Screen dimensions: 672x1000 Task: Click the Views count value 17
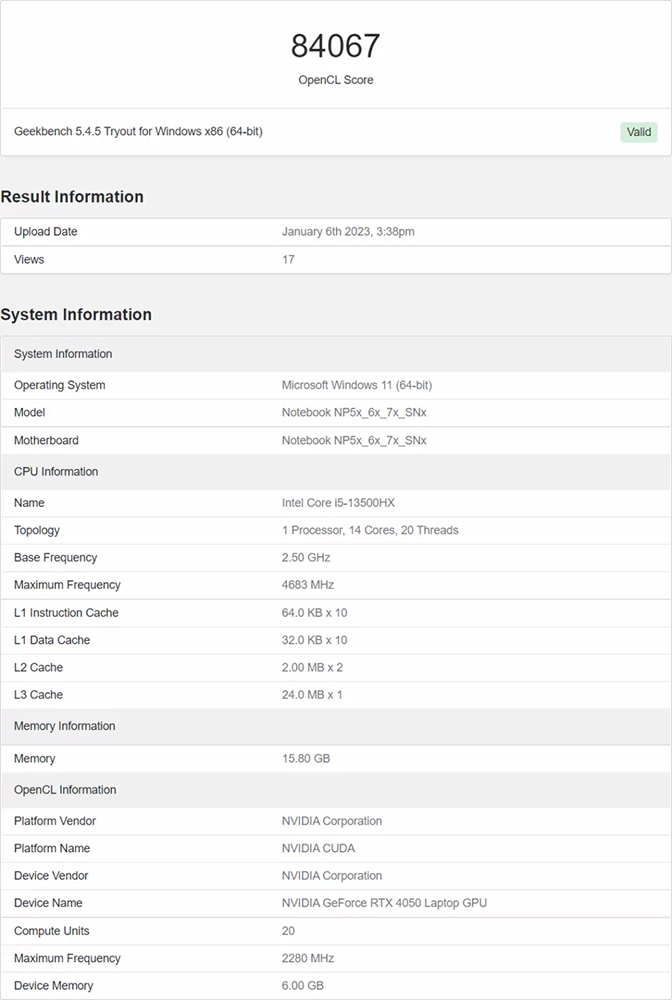tap(288, 260)
